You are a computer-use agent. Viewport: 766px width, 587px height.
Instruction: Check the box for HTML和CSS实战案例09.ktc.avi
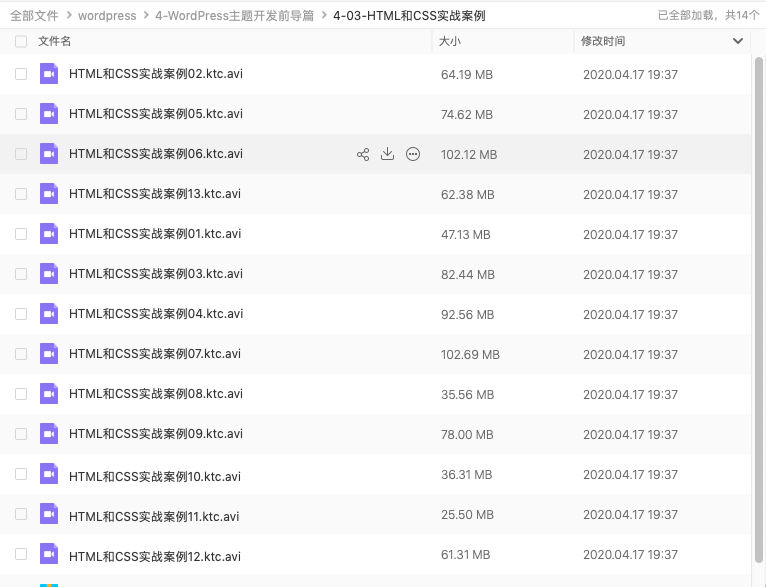(x=21, y=434)
